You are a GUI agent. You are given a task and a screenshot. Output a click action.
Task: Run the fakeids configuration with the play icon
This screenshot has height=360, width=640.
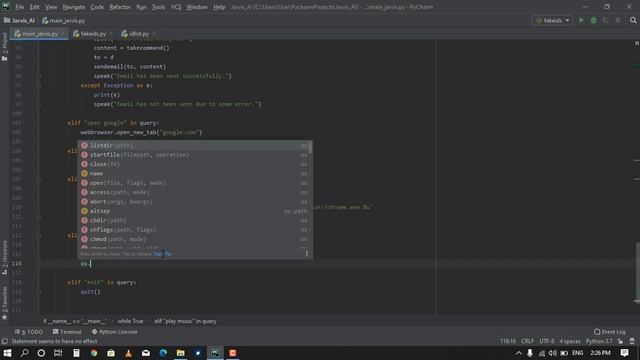click(x=581, y=20)
